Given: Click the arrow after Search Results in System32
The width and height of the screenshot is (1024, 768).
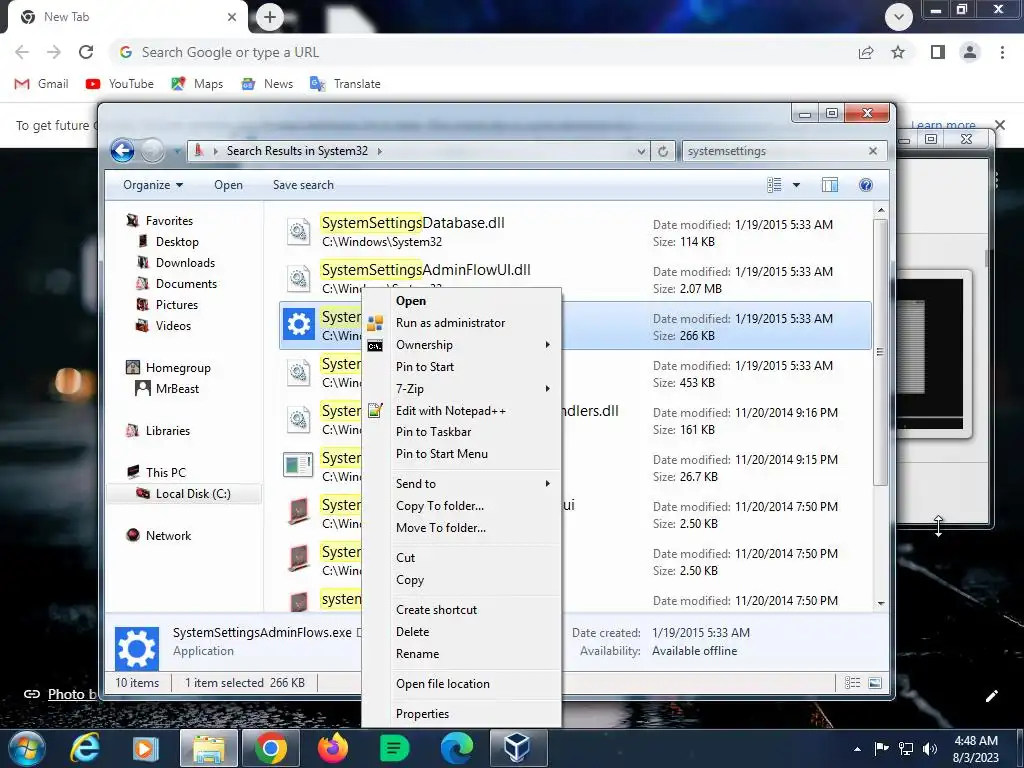Looking at the screenshot, I should [x=379, y=151].
